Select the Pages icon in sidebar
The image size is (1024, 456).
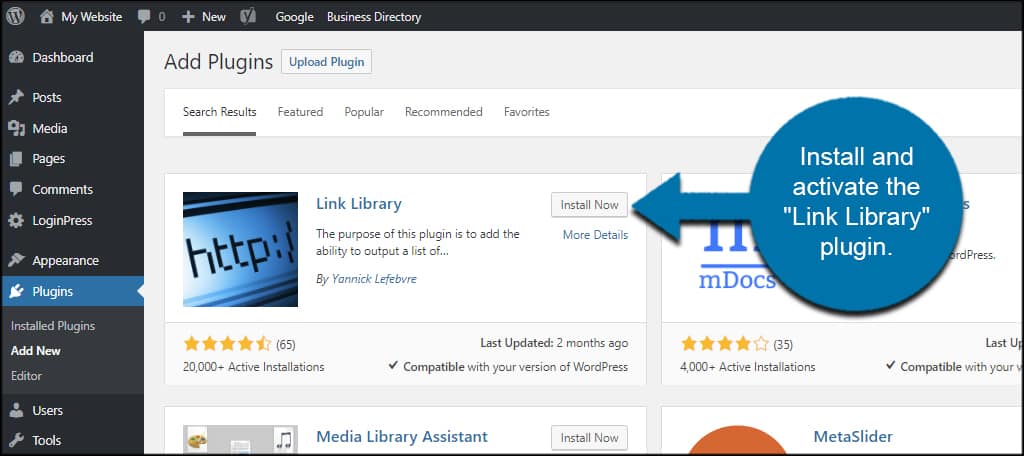coord(16,159)
